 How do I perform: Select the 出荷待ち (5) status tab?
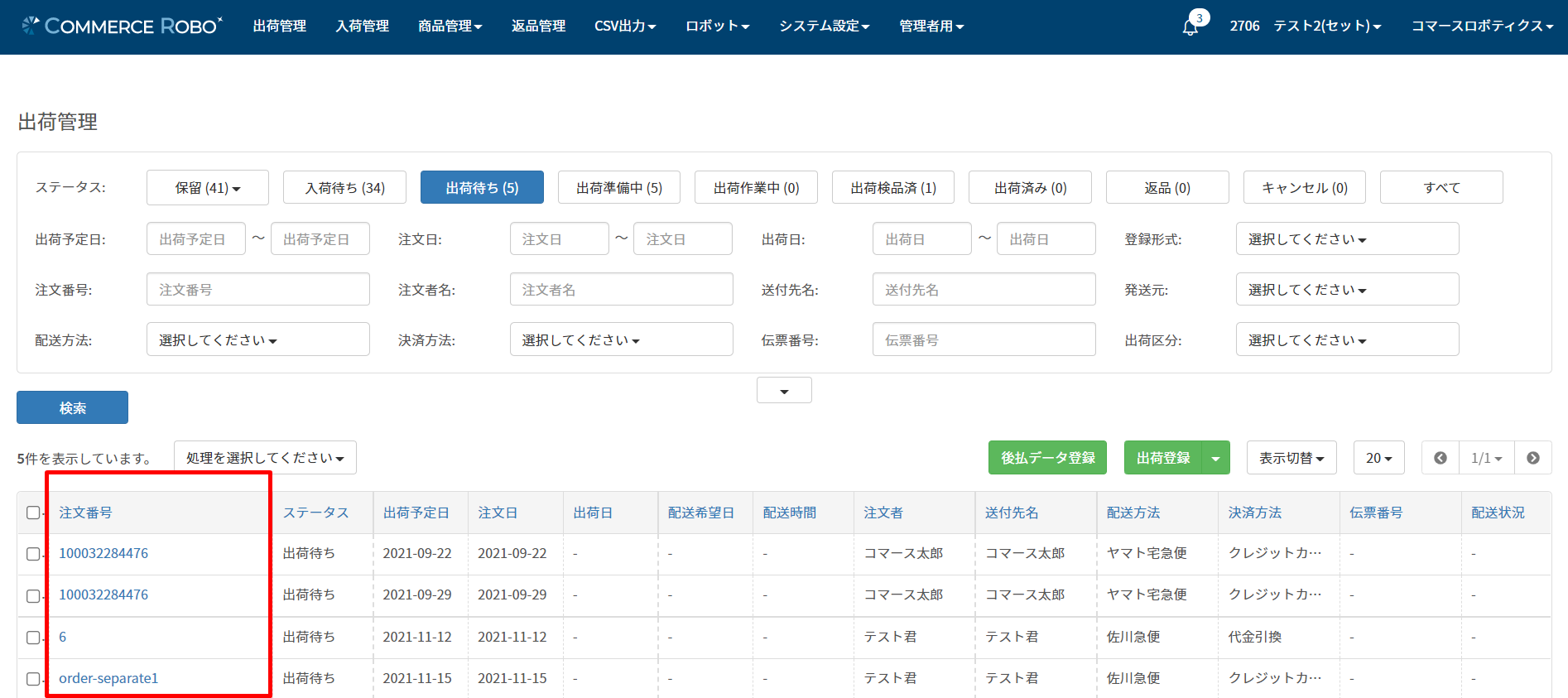(x=482, y=187)
